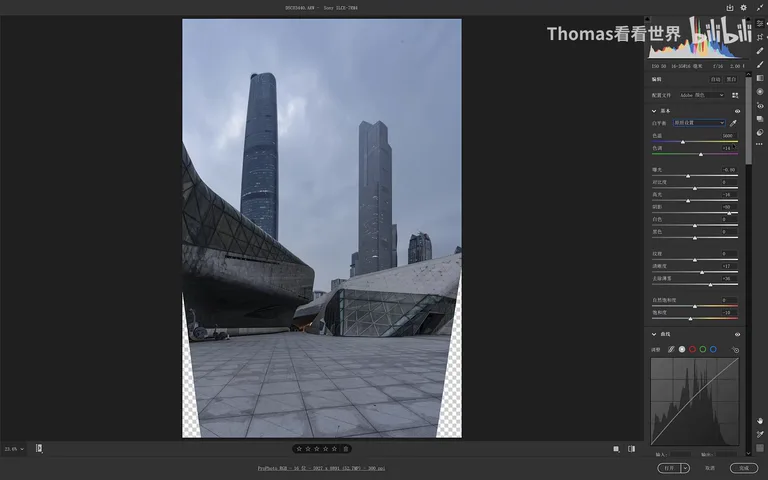This screenshot has width=768, height=480.
Task: Click the Dehaze slider handle
Action: pyautogui.click(x=710, y=285)
